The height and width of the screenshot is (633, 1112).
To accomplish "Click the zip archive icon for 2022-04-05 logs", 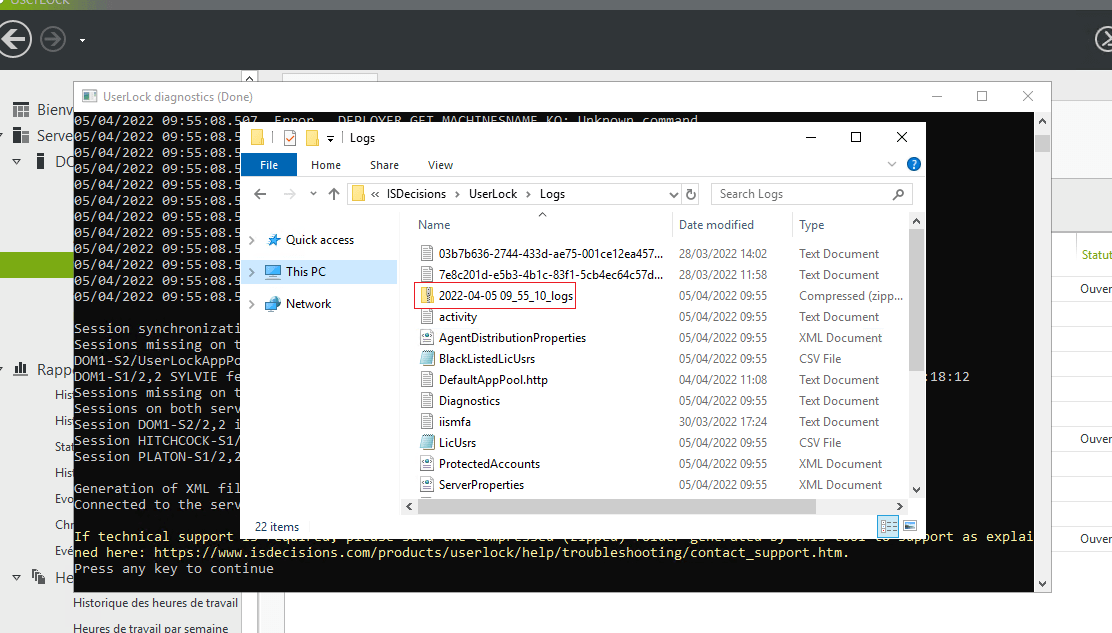I will (x=427, y=296).
